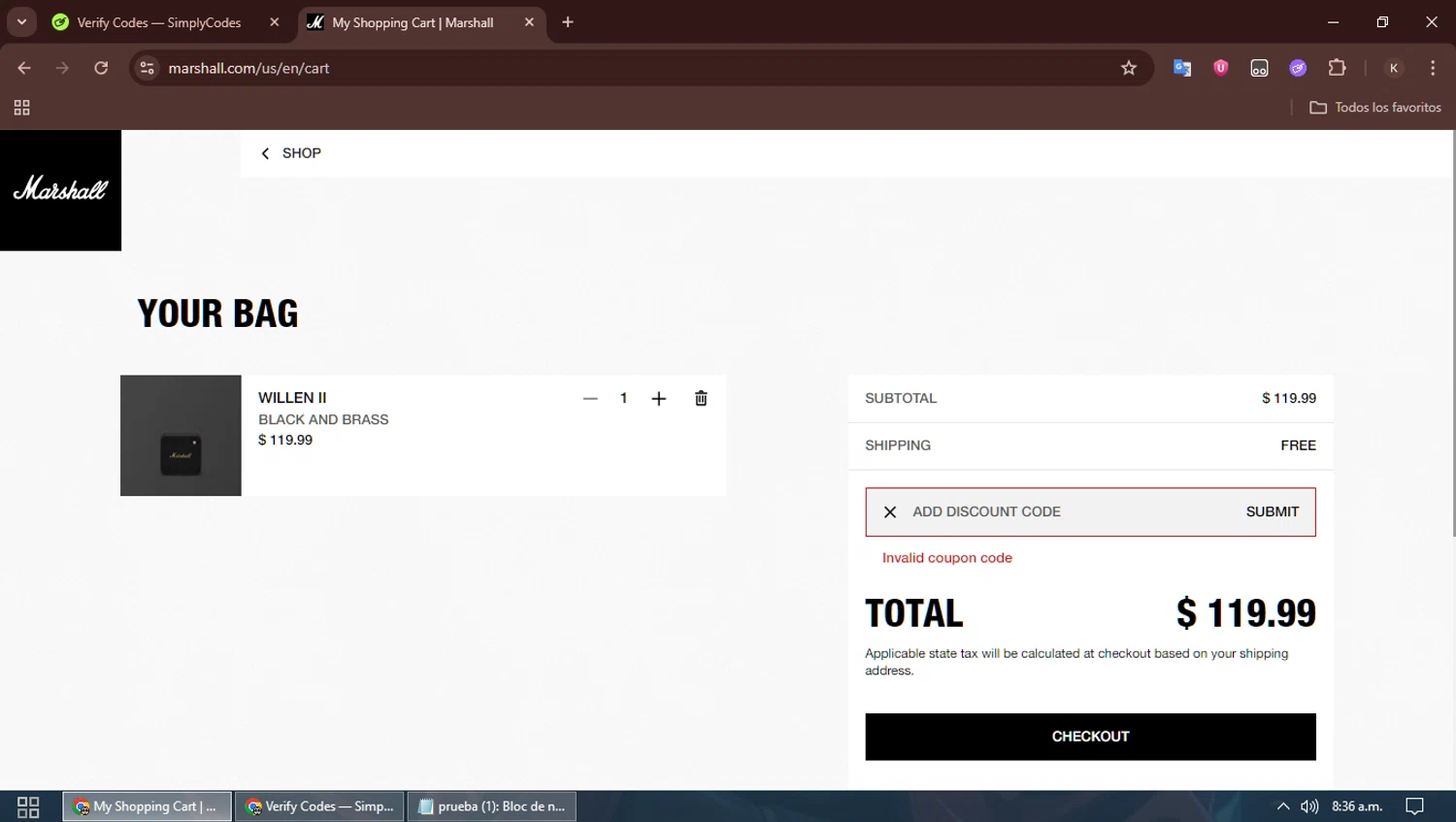The width and height of the screenshot is (1456, 822).
Task: Select the YOUR BAG heading
Action: 218,313
